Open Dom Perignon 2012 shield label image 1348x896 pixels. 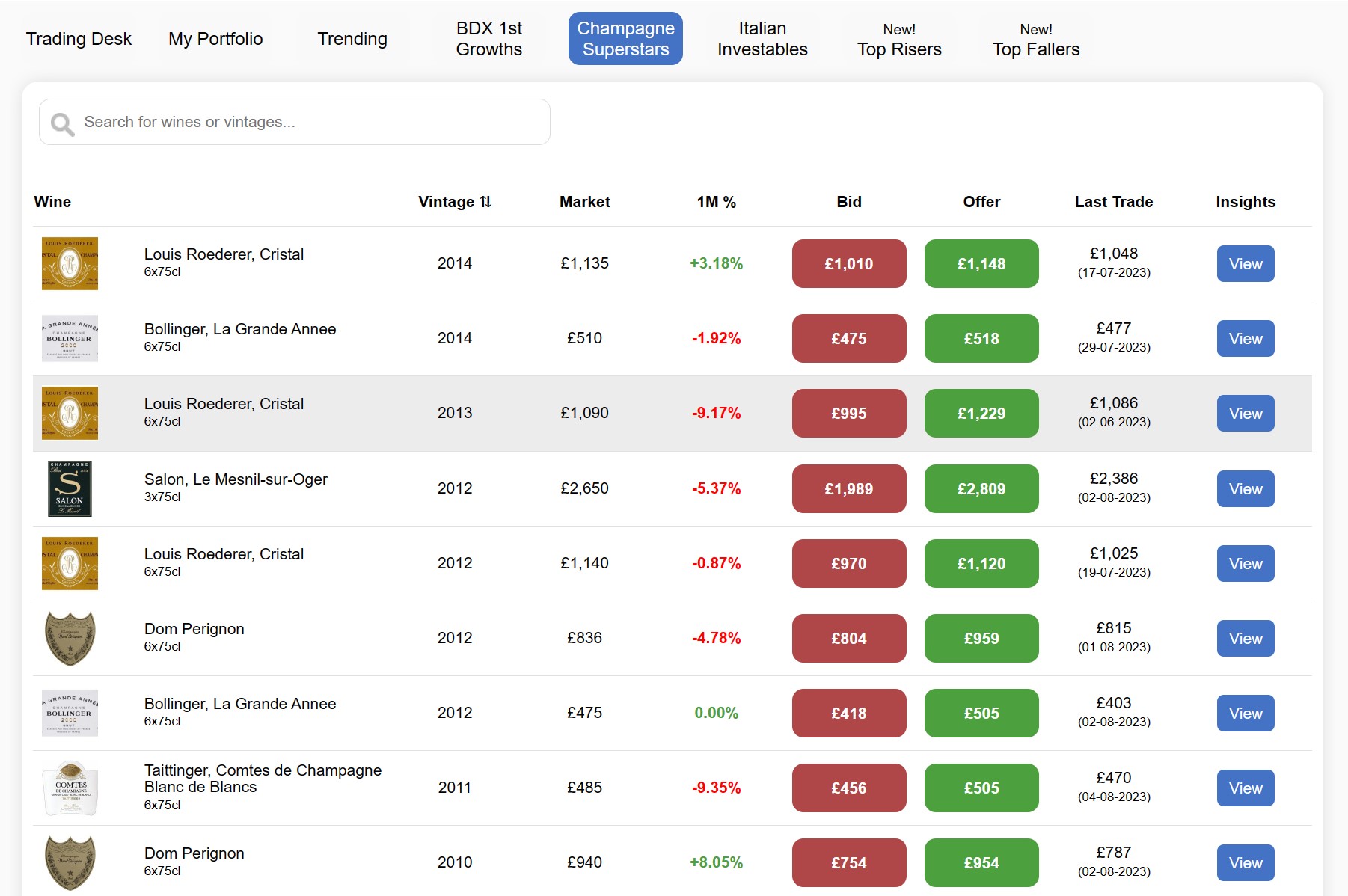70,638
